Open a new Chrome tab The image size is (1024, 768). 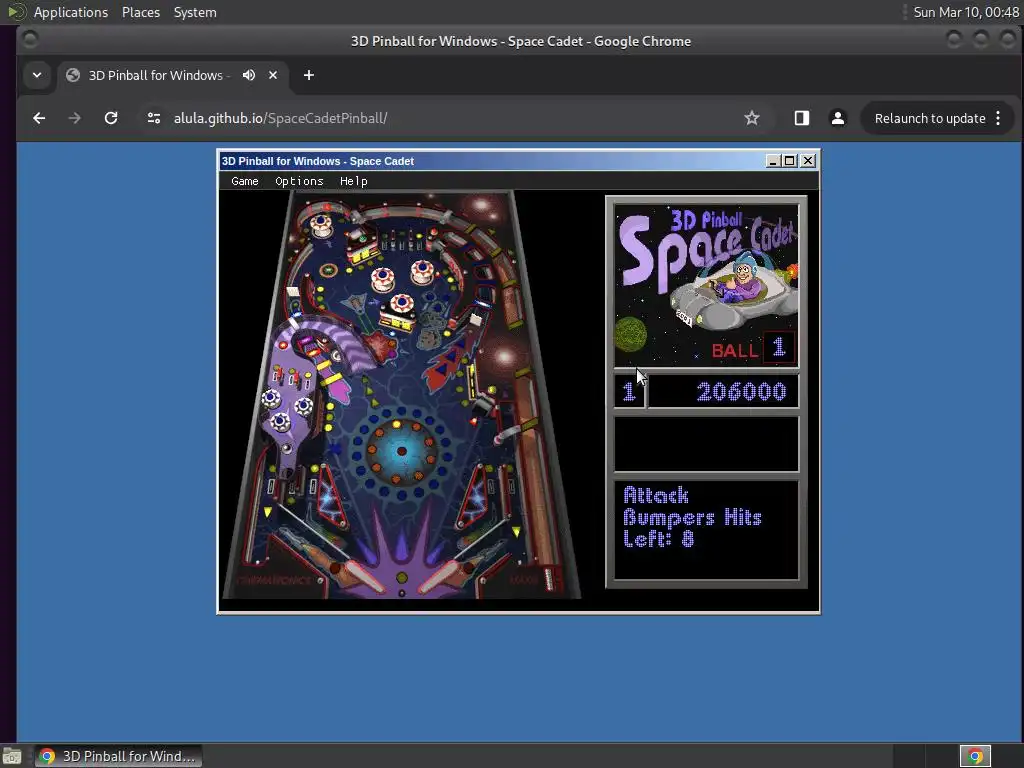pyautogui.click(x=309, y=75)
